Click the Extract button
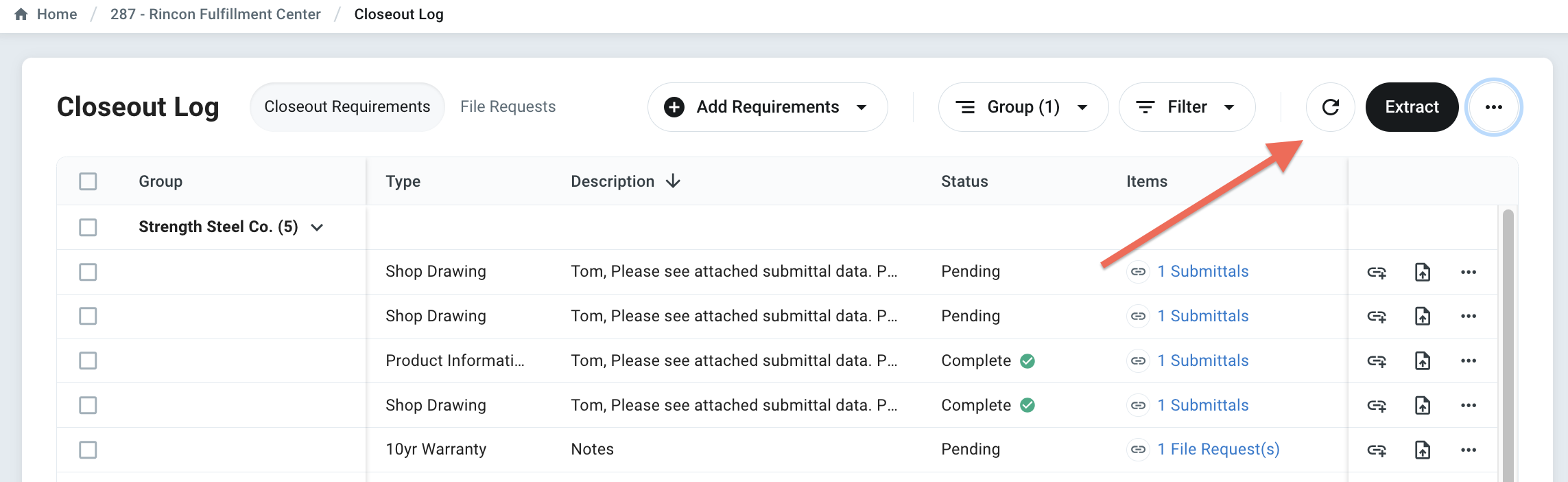This screenshot has height=482, width=1568. click(x=1412, y=107)
